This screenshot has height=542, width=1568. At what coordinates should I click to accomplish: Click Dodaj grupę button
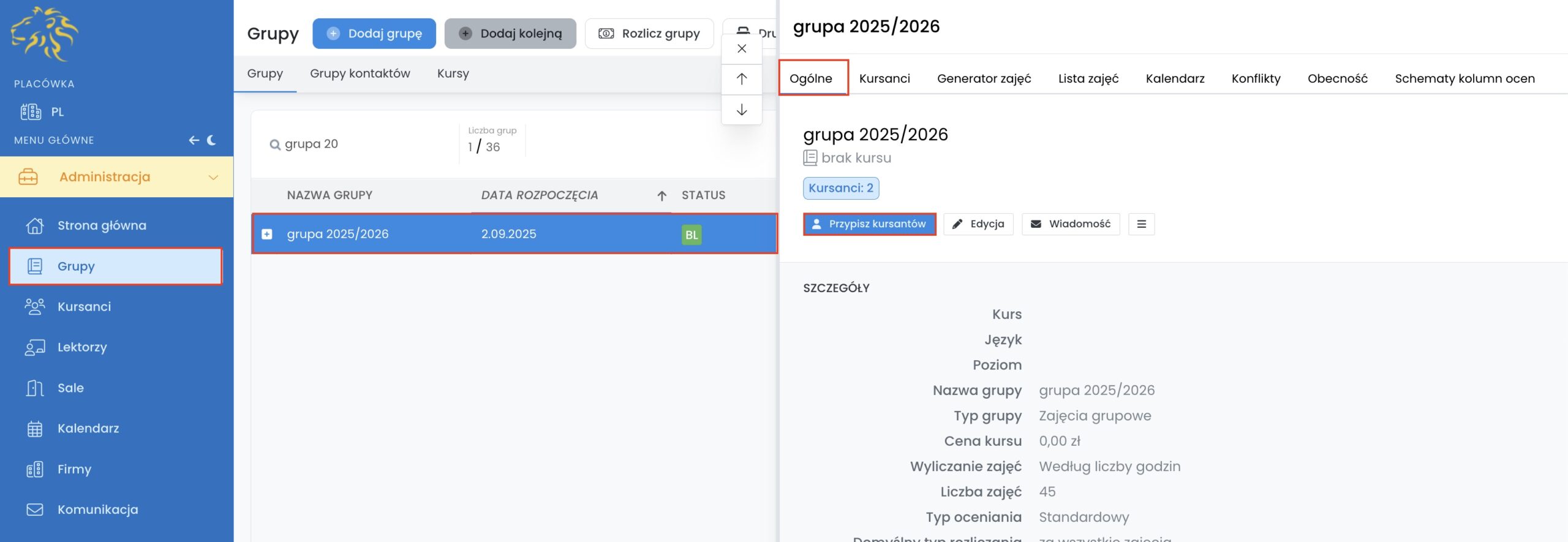374,34
